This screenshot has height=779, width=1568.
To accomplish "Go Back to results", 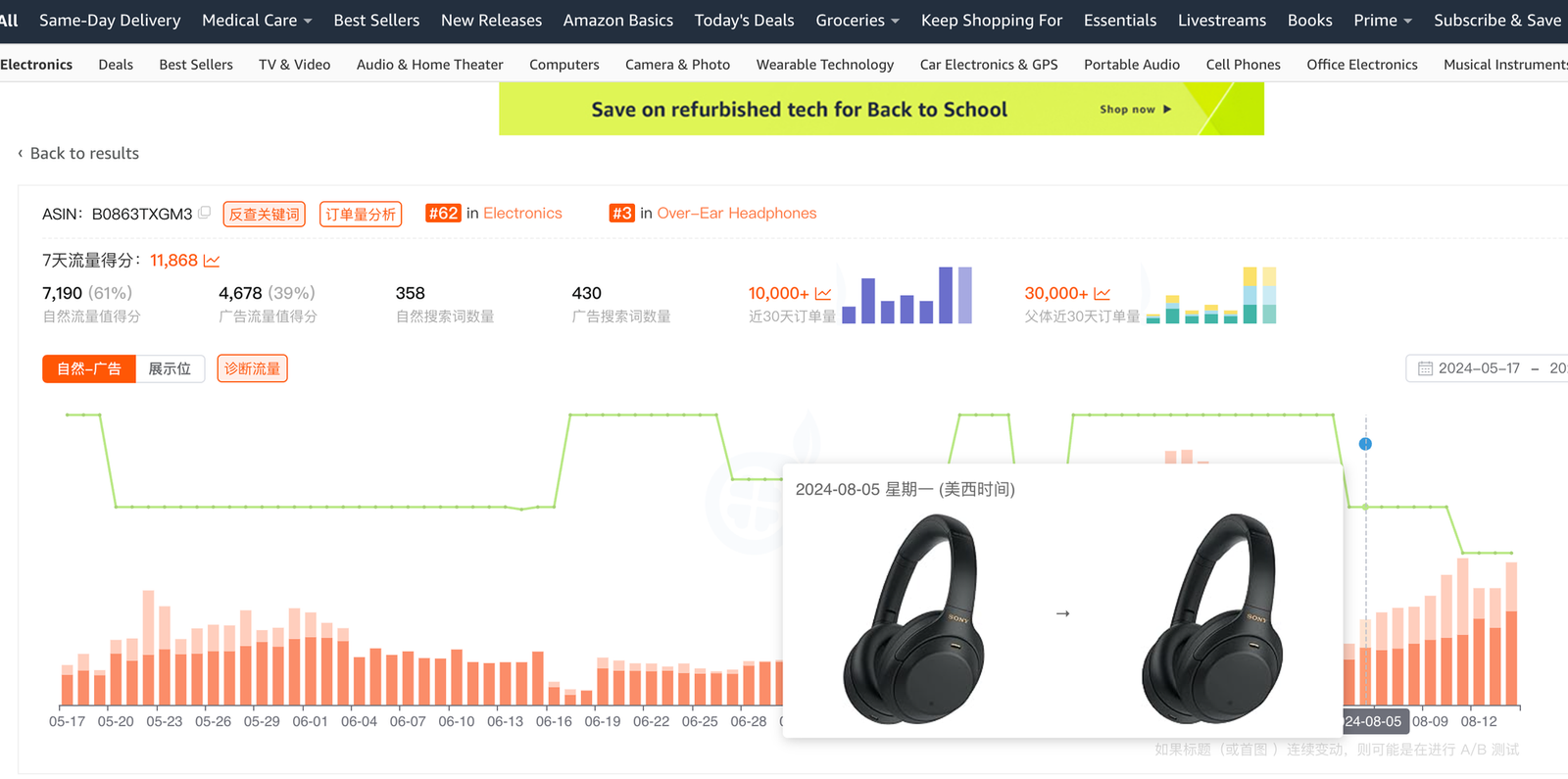I will click(x=84, y=153).
